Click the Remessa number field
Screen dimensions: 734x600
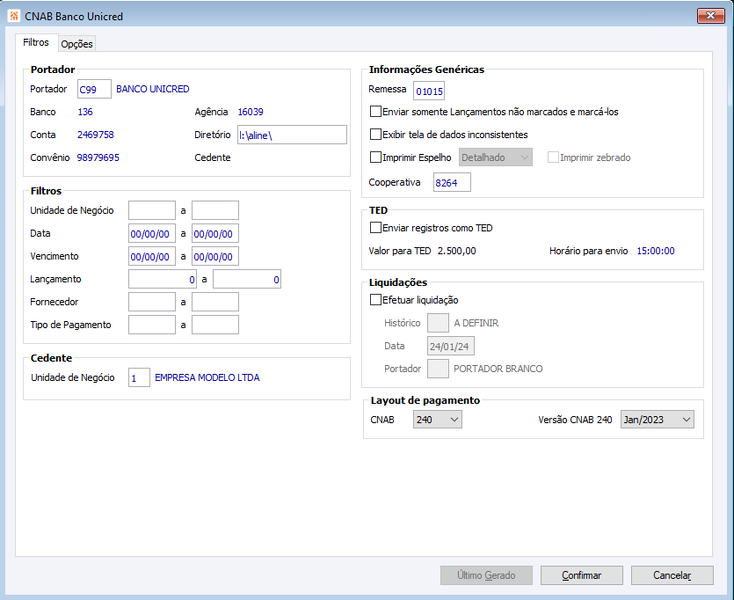click(429, 91)
